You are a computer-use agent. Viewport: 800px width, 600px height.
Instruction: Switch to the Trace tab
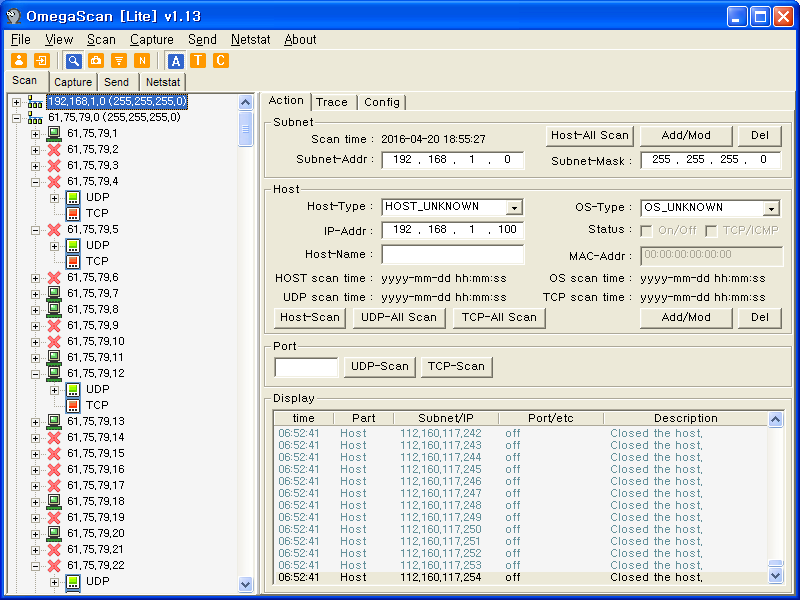coord(333,101)
